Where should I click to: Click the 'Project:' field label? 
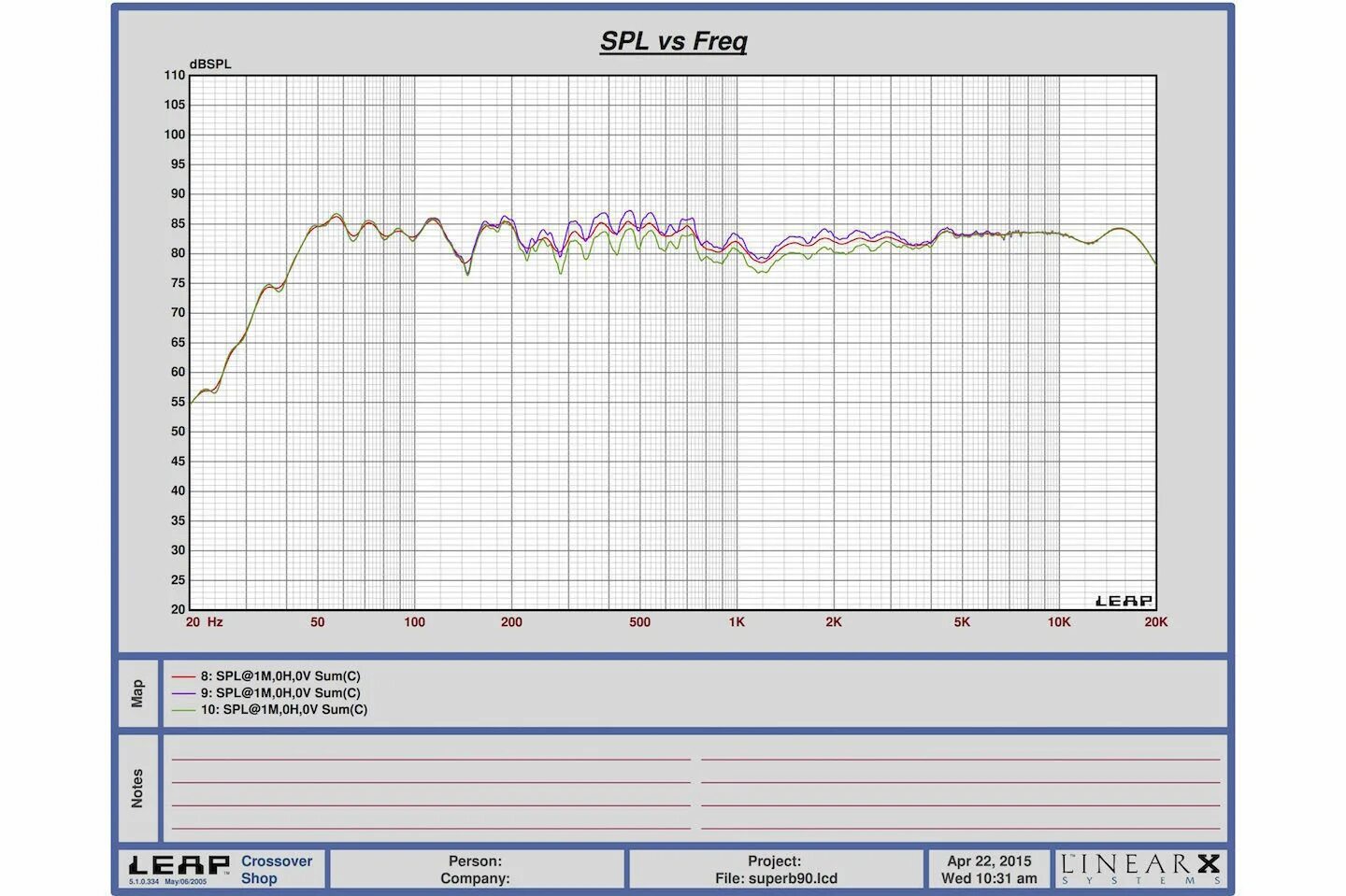tap(774, 860)
